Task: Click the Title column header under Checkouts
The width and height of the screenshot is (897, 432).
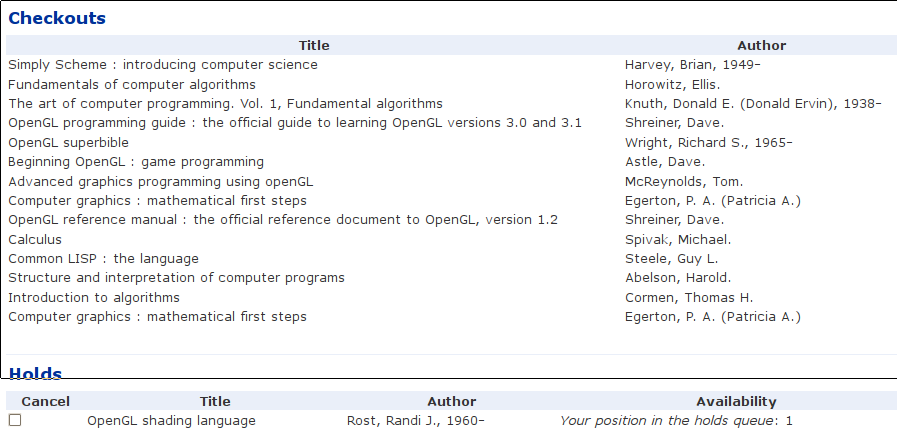Action: pyautogui.click(x=314, y=45)
